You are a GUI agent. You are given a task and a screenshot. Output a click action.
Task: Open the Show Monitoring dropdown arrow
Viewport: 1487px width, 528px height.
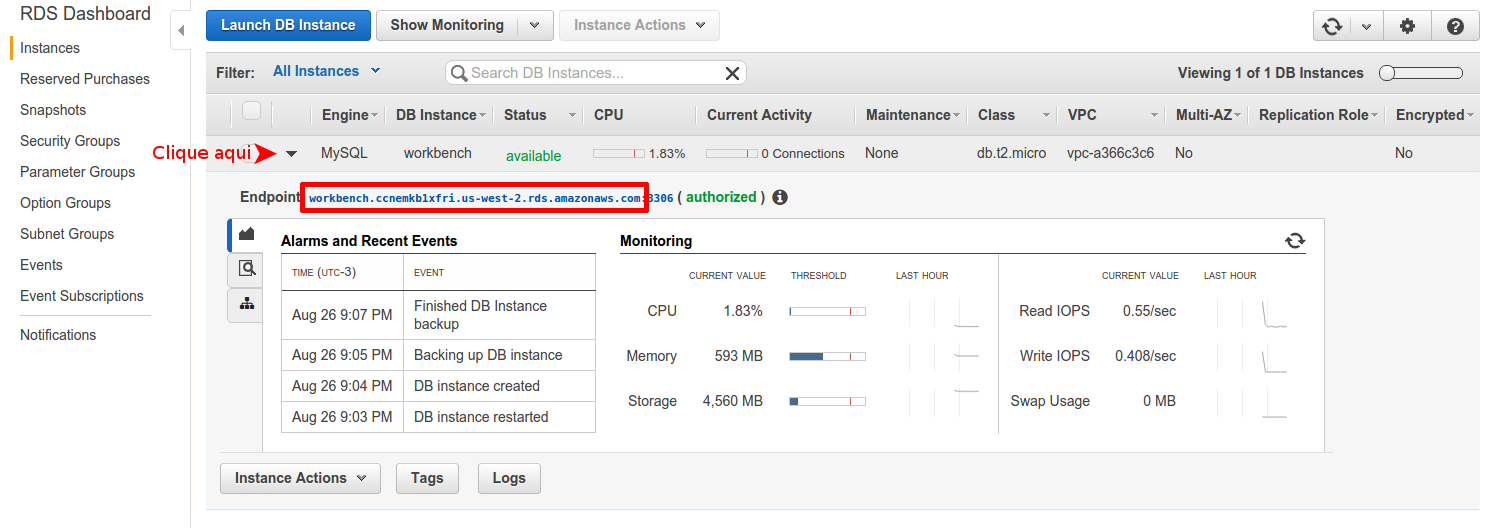534,25
